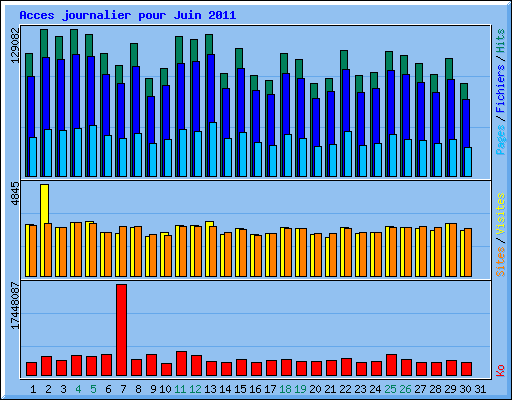Screen dimensions: 512x400
Task: Click the 'Hits' legend label
Action: pyautogui.click(x=501, y=41)
